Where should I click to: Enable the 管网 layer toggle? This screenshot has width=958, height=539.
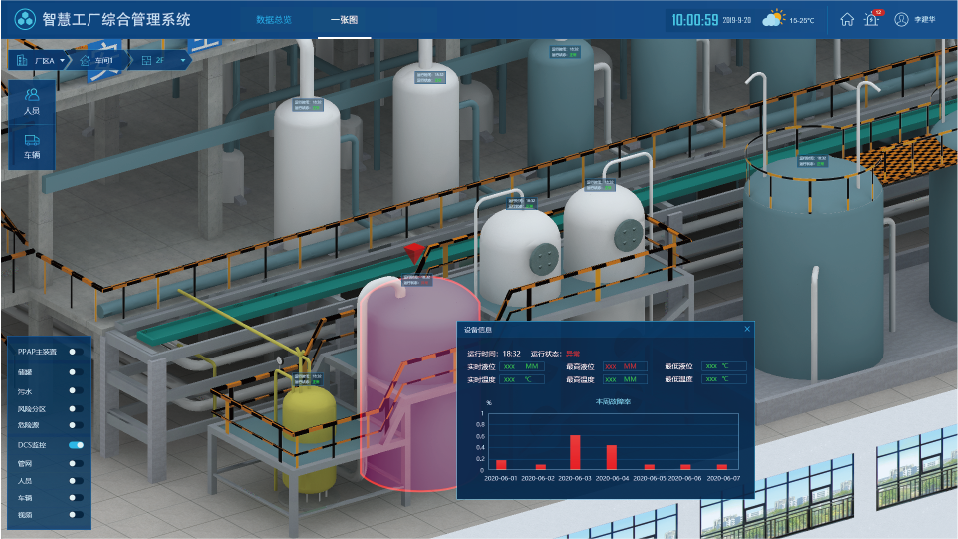(75, 463)
